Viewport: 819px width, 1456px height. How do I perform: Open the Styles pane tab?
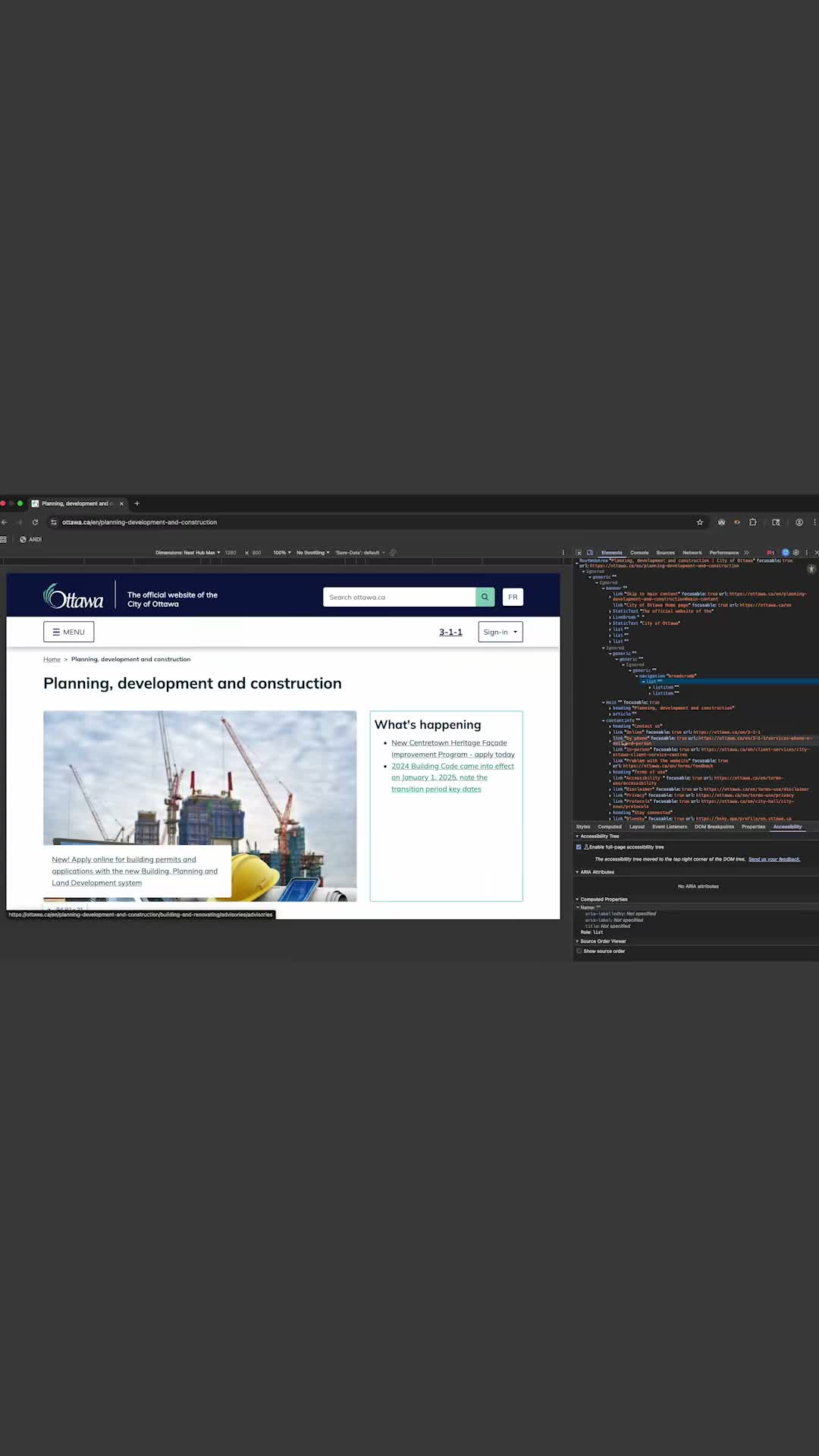pos(583,827)
